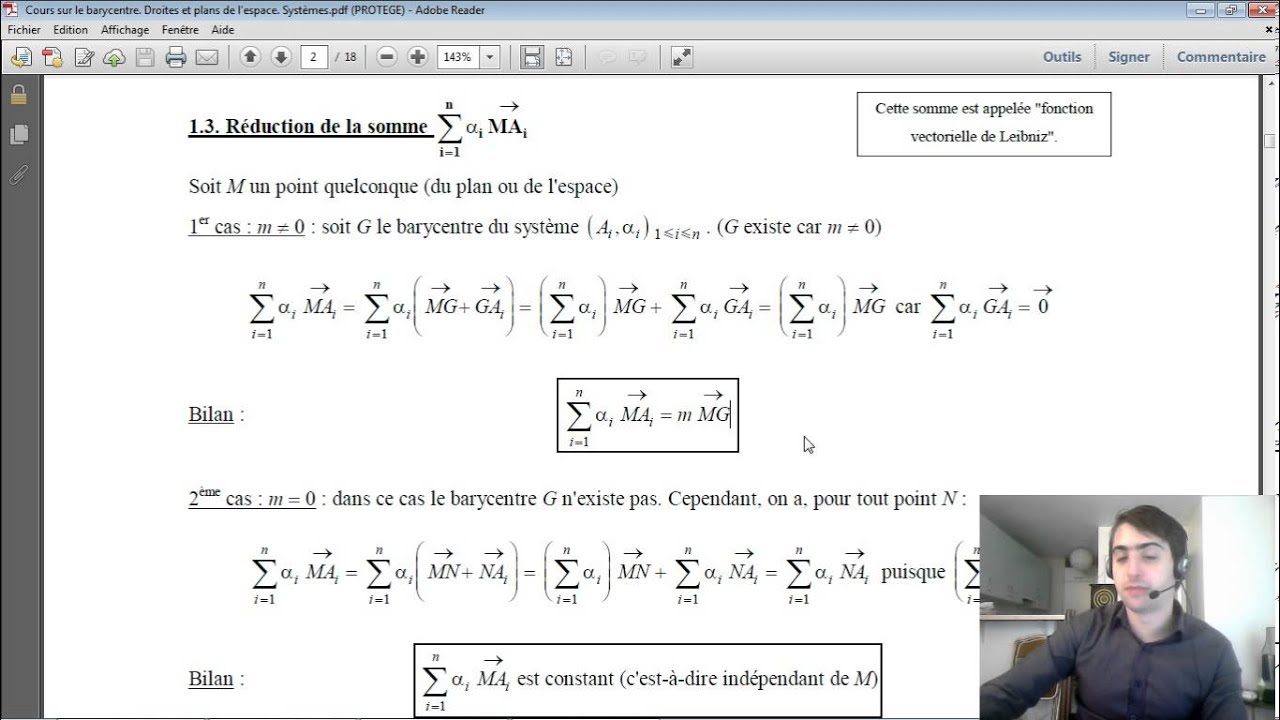Screen dimensions: 1280x720
Task: Zoom in with the plus button
Action: [x=418, y=57]
